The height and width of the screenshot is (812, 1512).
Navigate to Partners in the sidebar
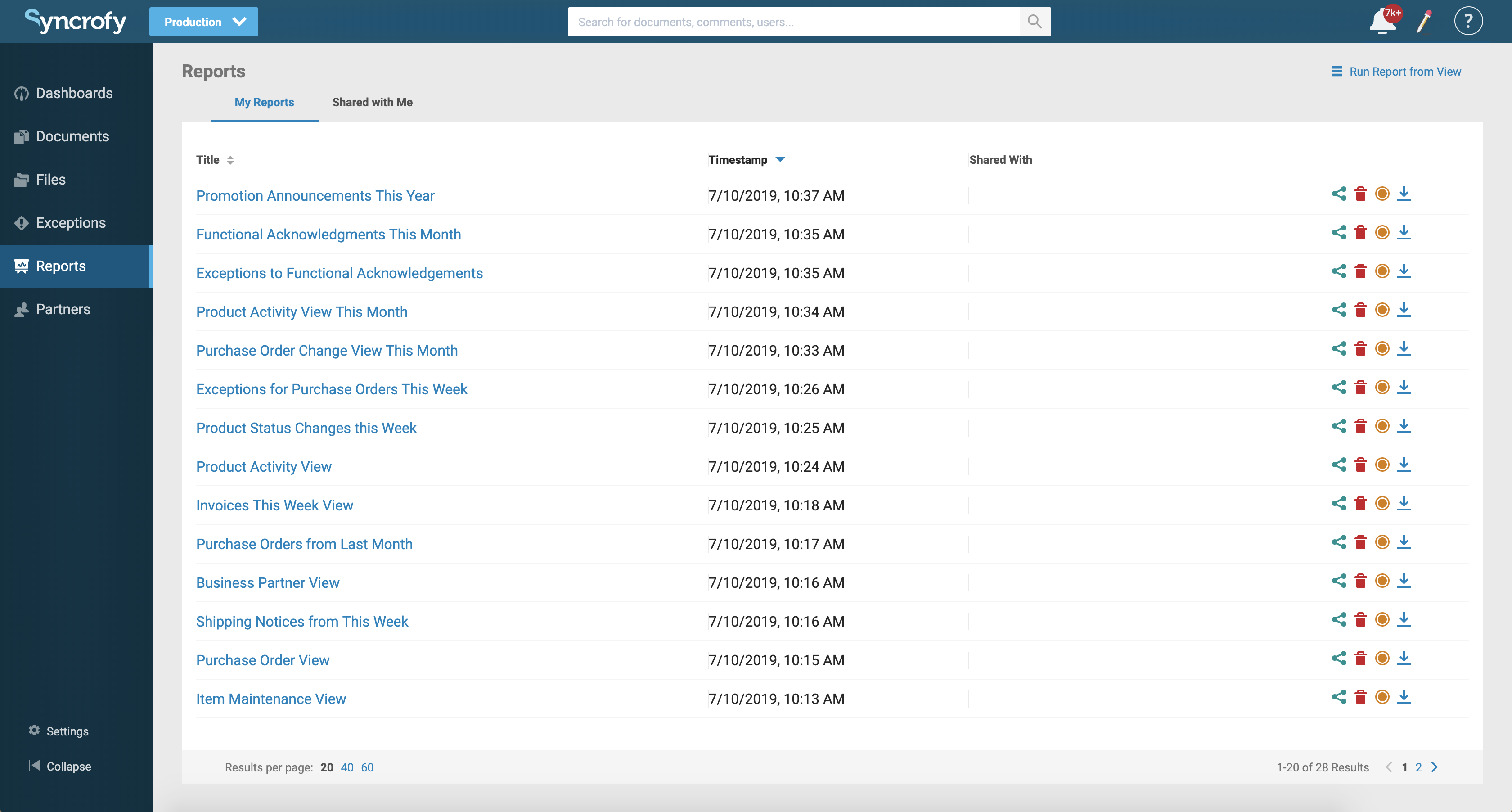pyautogui.click(x=63, y=309)
